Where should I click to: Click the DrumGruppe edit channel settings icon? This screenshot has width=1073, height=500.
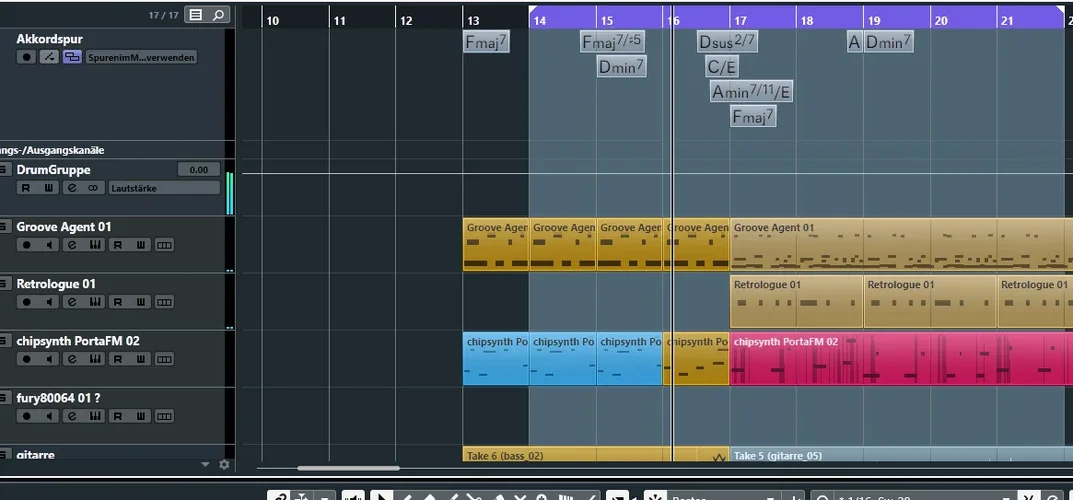72,188
